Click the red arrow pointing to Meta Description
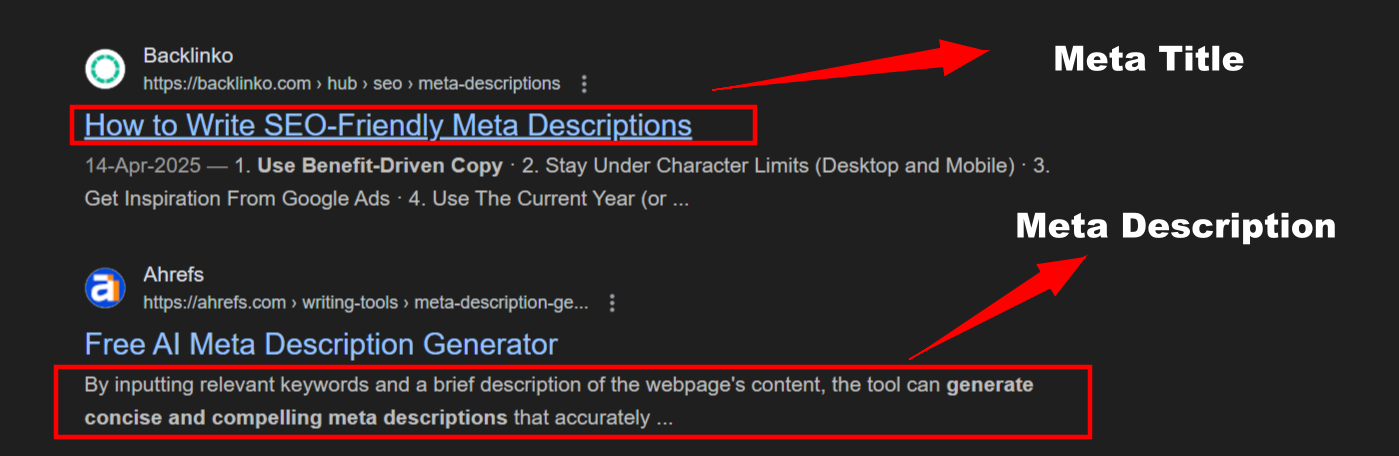This screenshot has height=456, width=1399. click(1000, 307)
